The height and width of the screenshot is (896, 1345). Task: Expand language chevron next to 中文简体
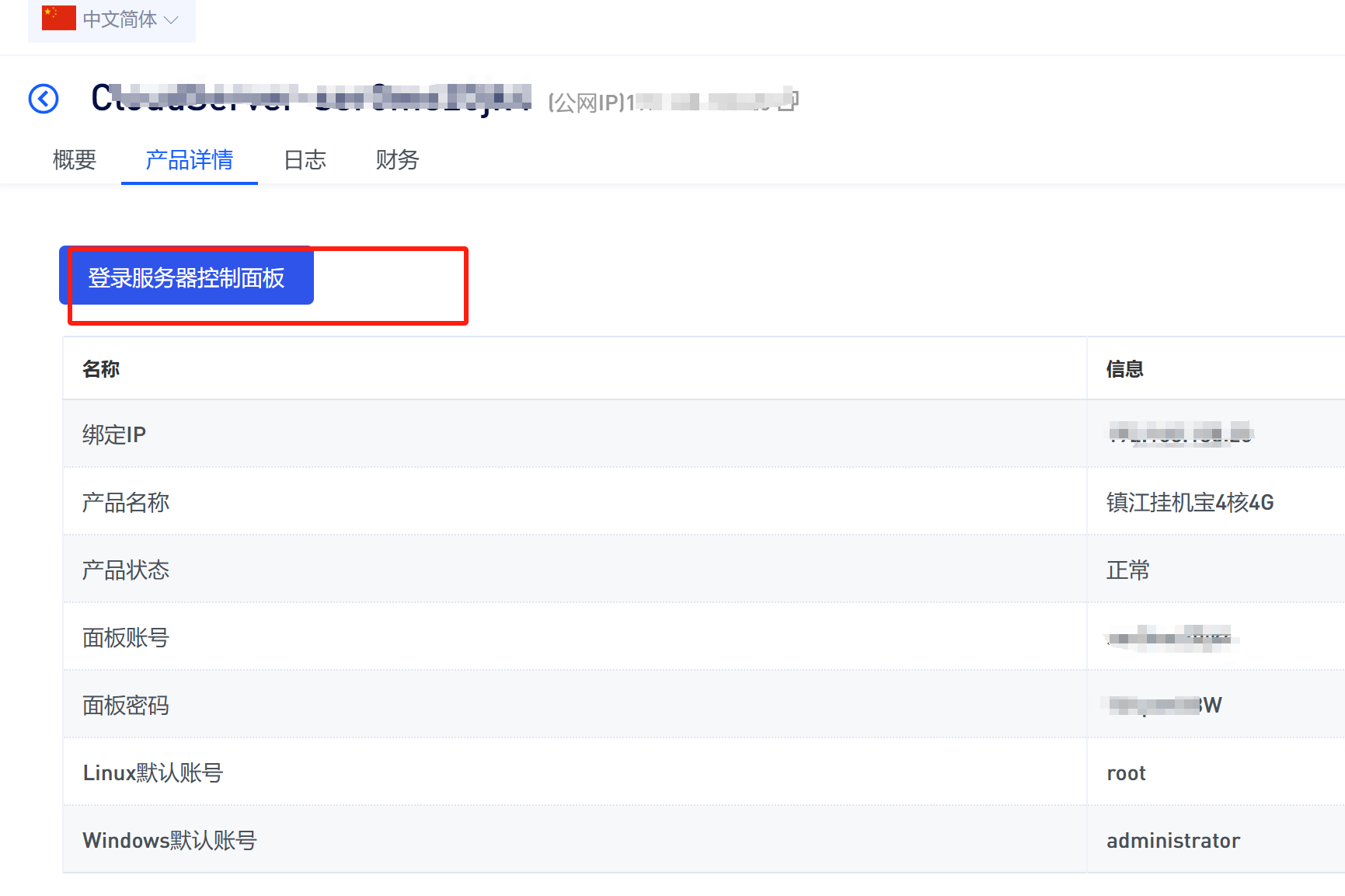[172, 20]
